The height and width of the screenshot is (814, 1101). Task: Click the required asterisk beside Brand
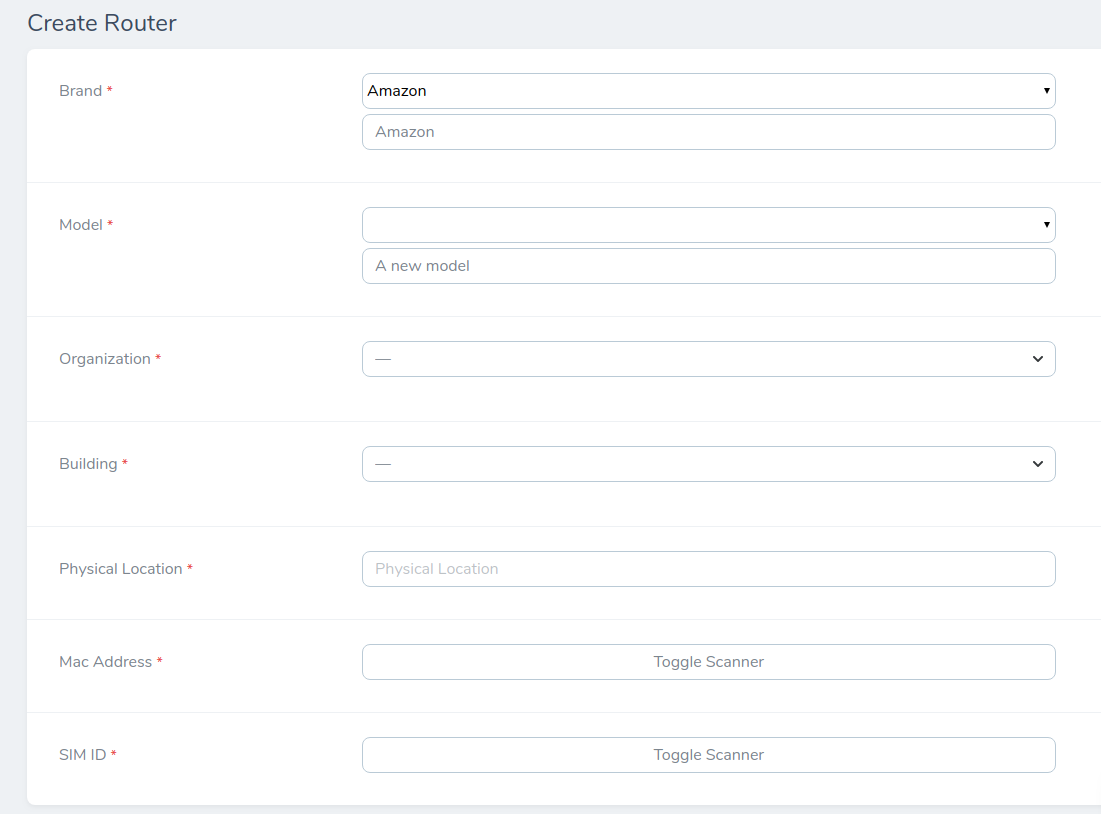click(x=109, y=90)
